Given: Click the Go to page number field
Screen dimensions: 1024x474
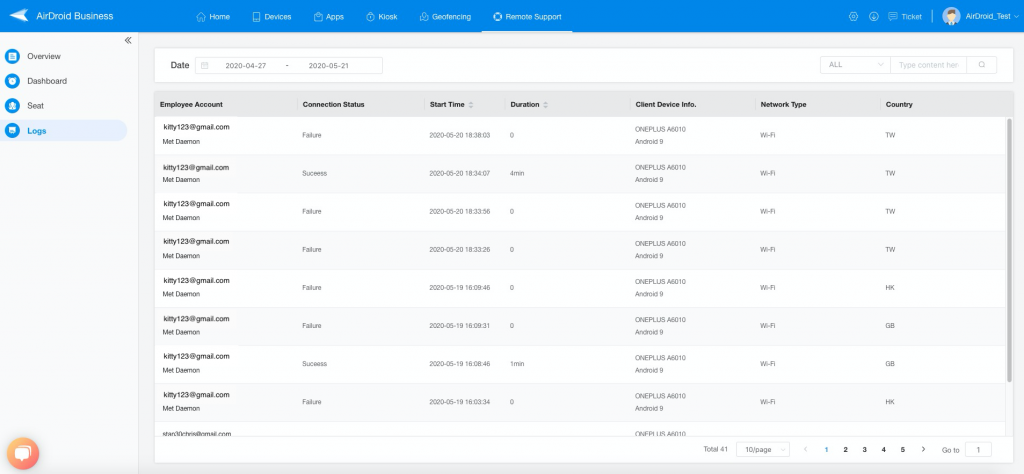Looking at the screenshot, I should (978, 449).
